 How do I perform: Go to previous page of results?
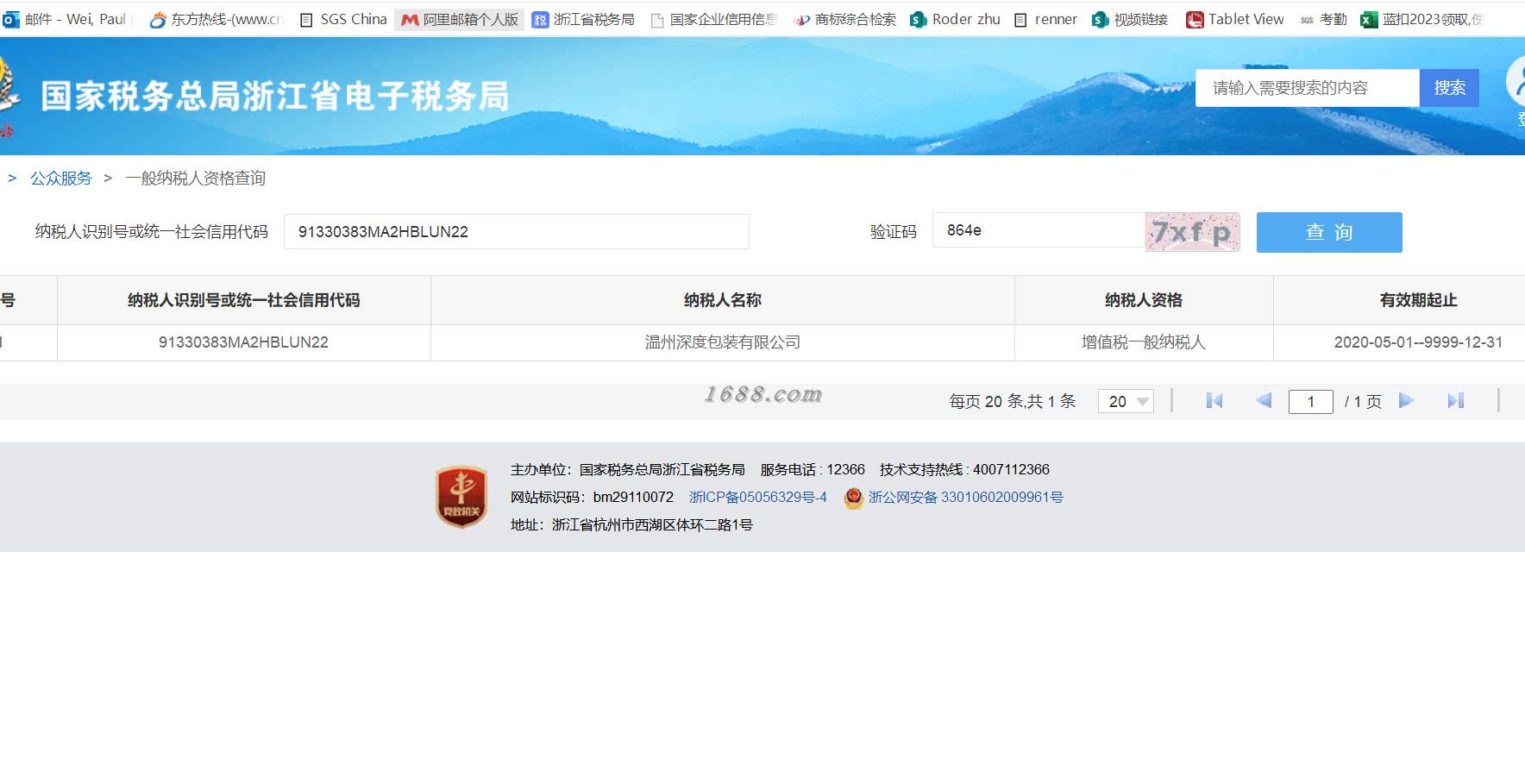point(1264,400)
